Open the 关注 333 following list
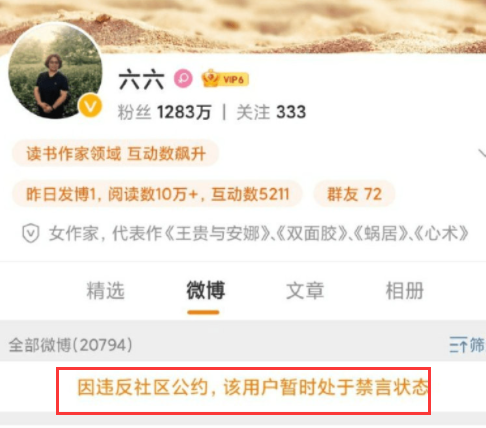The width and height of the screenshot is (486, 428). click(x=271, y=112)
